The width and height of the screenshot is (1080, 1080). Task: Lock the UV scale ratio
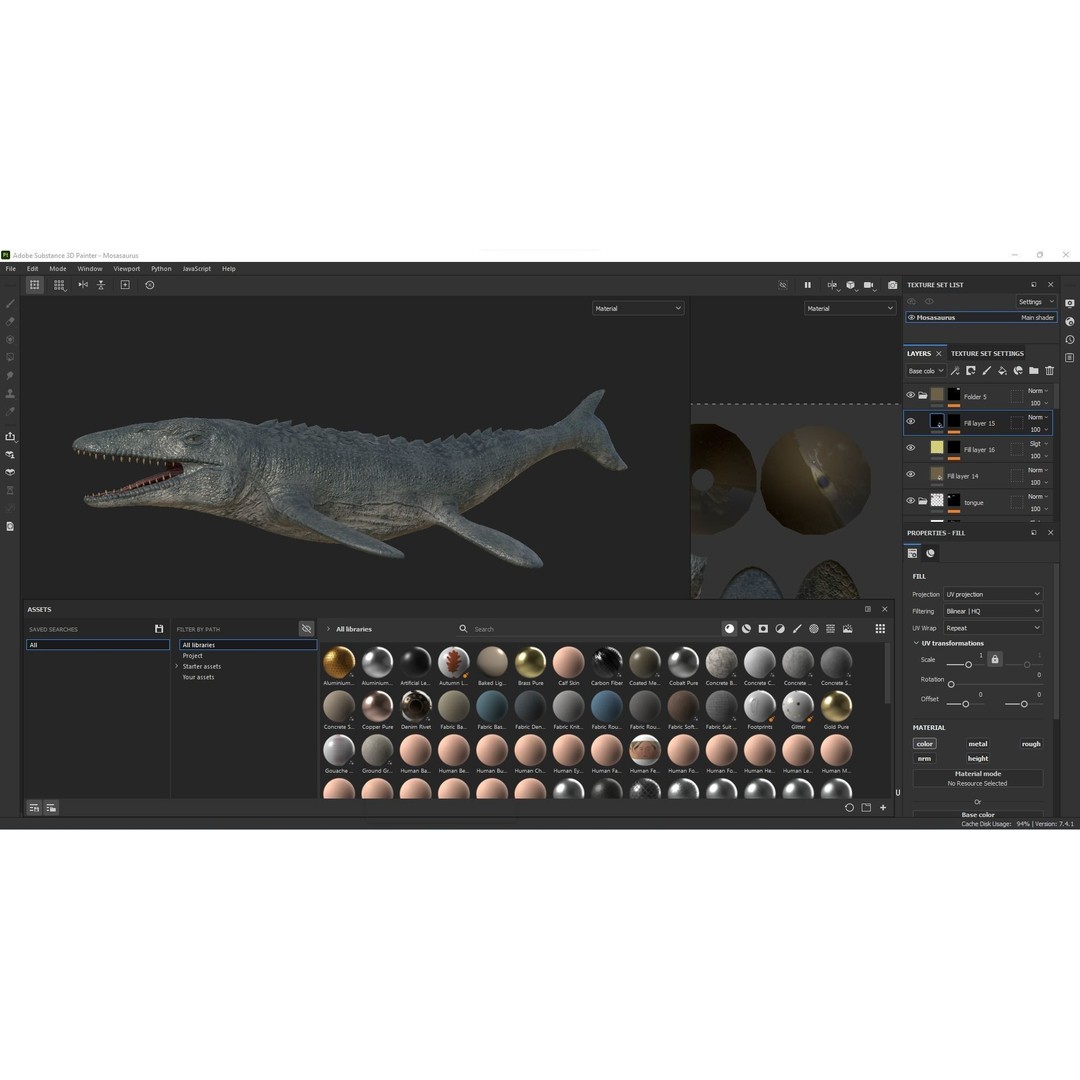pyautogui.click(x=995, y=659)
